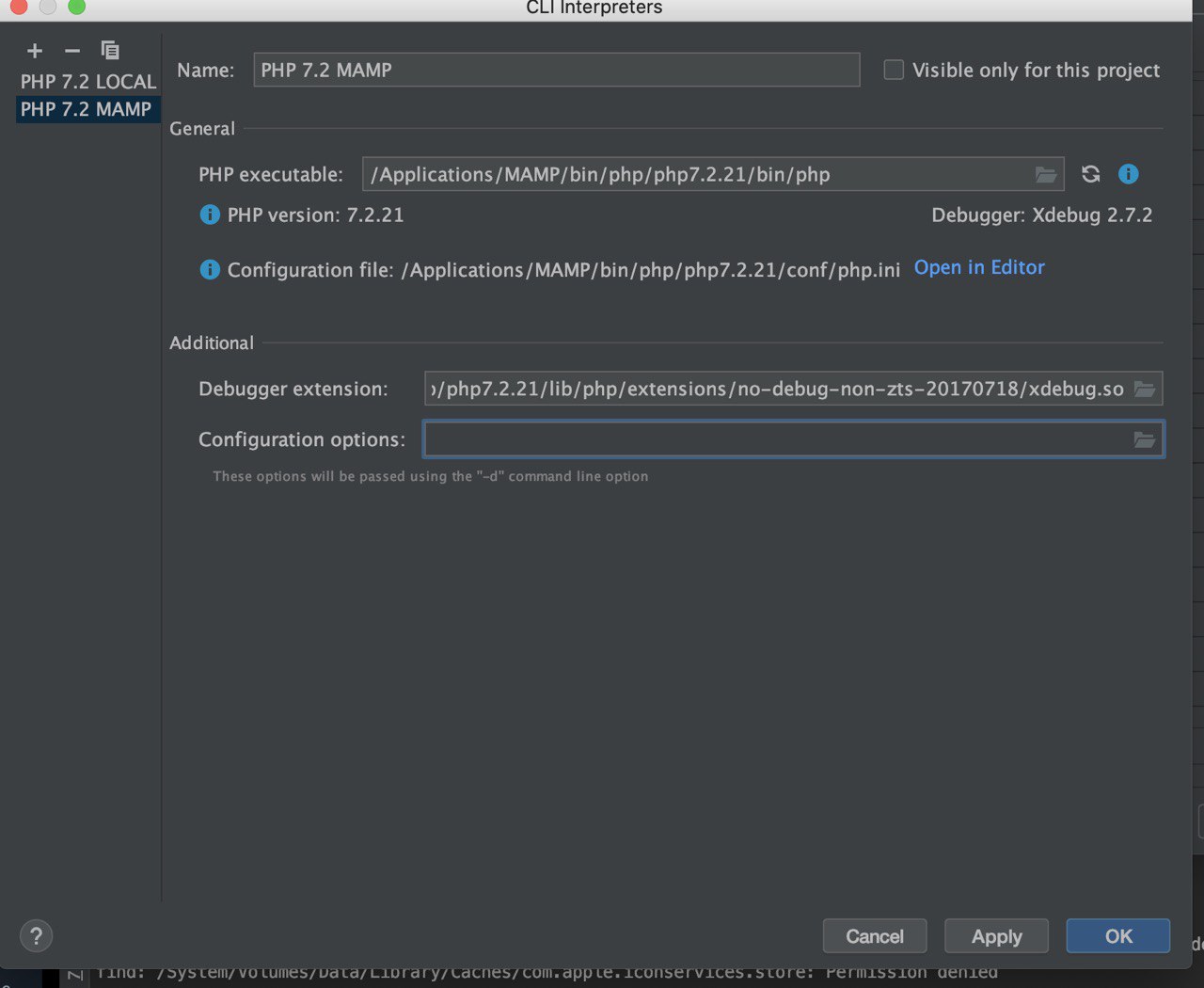This screenshot has width=1204, height=988.
Task: Browse for the PHP executable folder
Action: click(1045, 175)
